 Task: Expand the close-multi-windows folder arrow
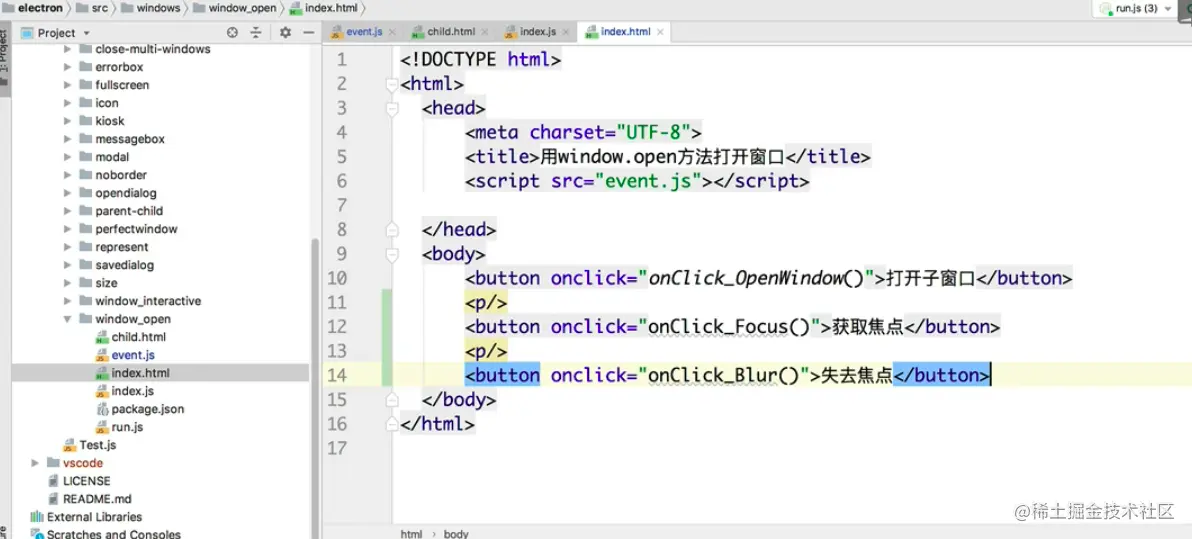tap(67, 49)
